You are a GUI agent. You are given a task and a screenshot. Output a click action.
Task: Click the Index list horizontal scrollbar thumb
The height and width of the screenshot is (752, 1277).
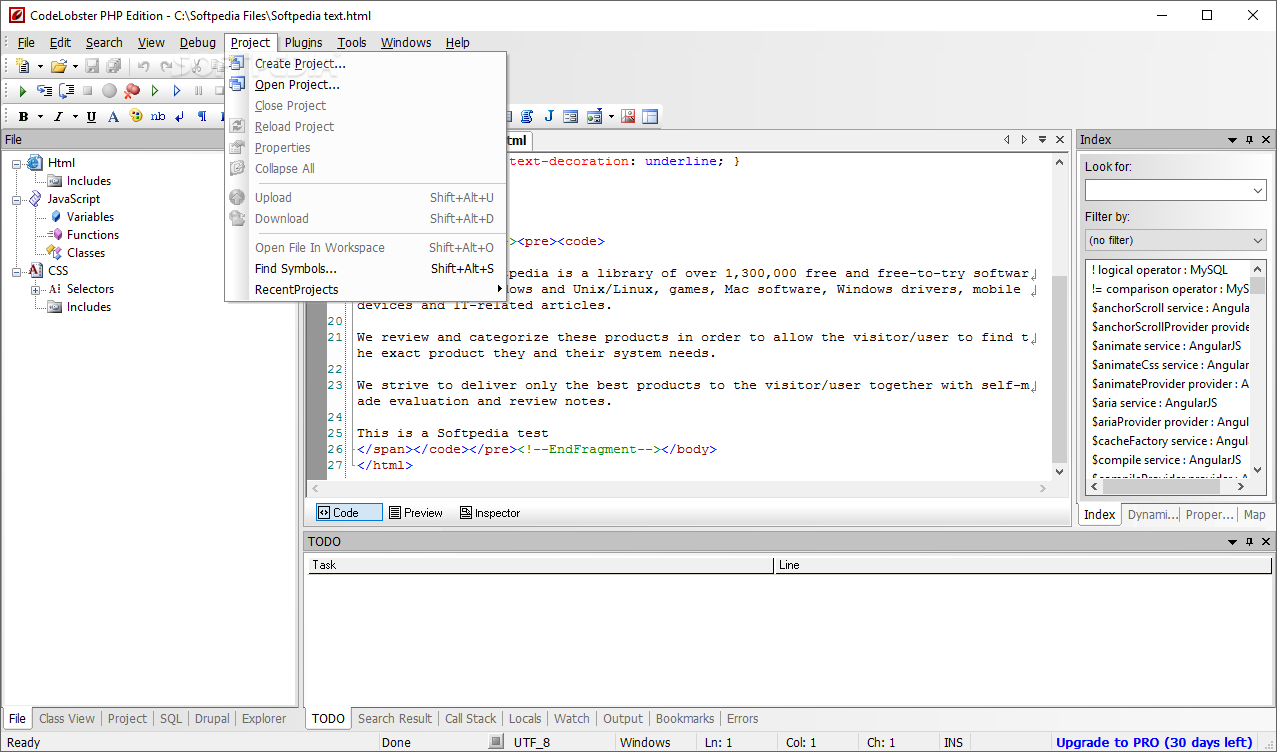[x=1160, y=486]
